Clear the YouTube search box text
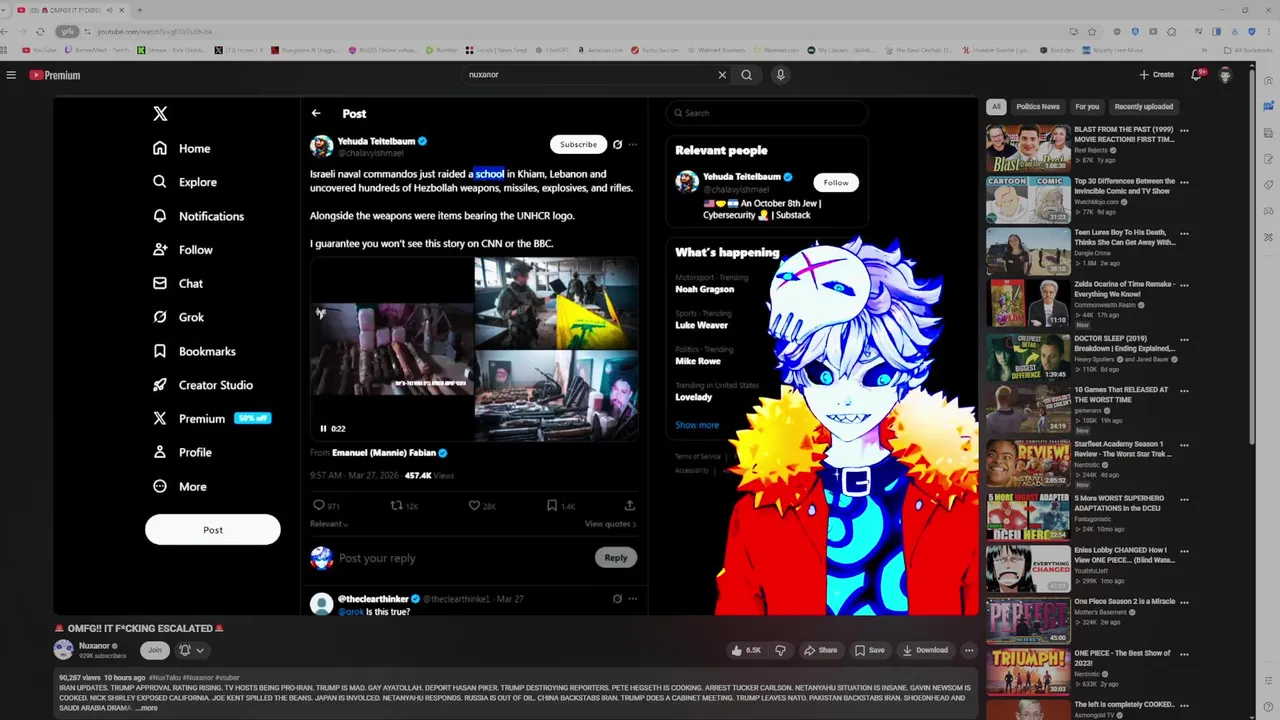The image size is (1280, 720). tap(722, 75)
